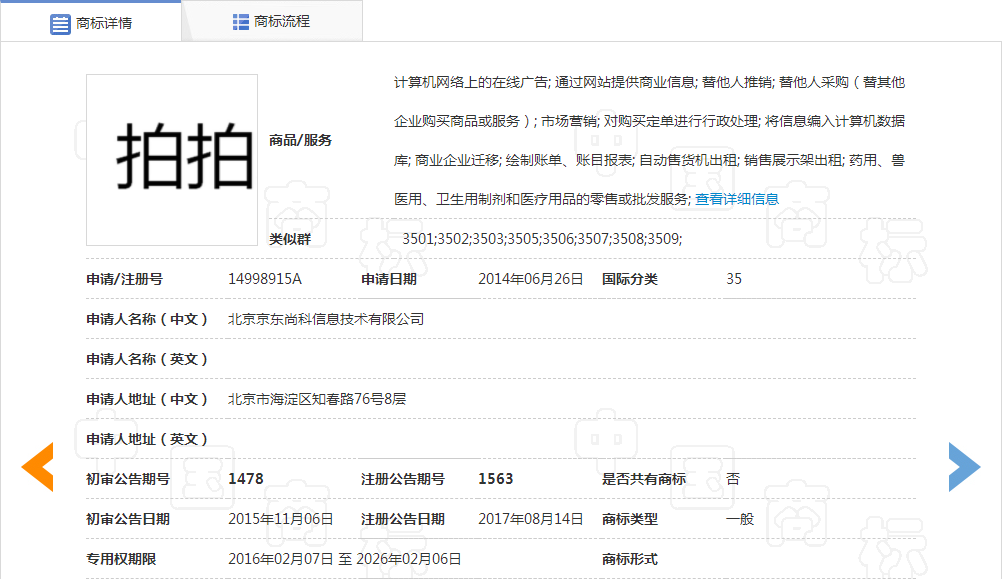Click the 是否共有商标 label
Viewport: 1004px width, 579px height.
pyautogui.click(x=644, y=479)
